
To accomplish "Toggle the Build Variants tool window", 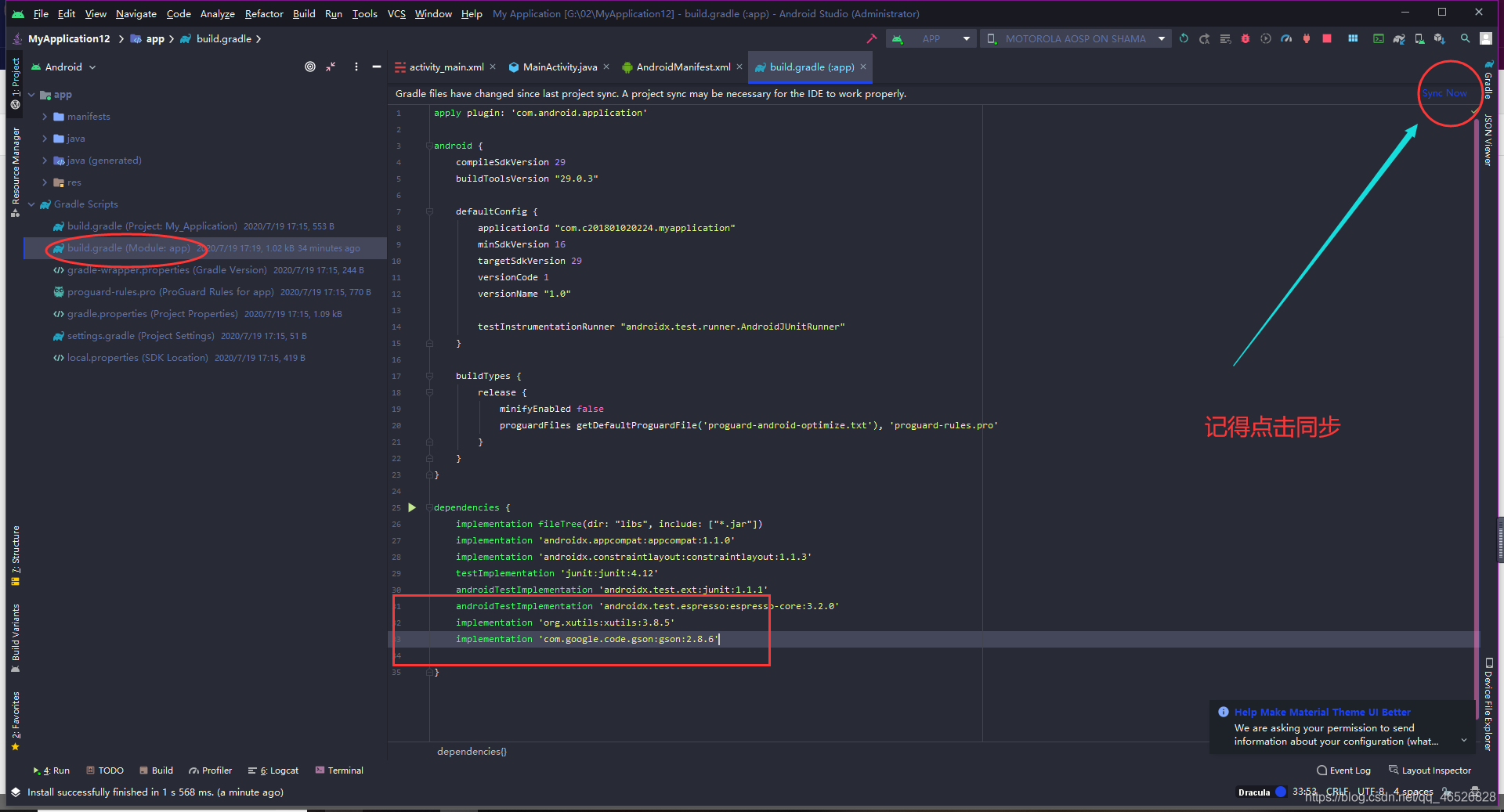I will (16, 638).
